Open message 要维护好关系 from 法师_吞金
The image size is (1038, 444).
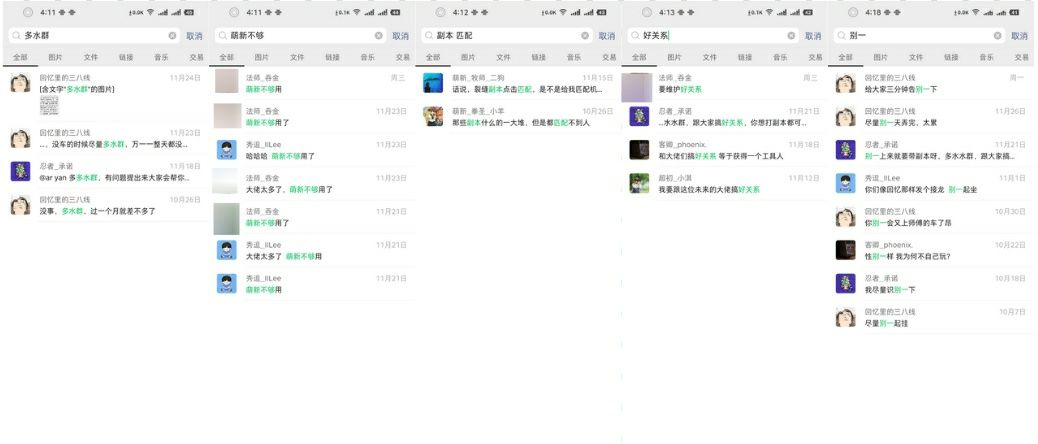pyautogui.click(x=724, y=83)
